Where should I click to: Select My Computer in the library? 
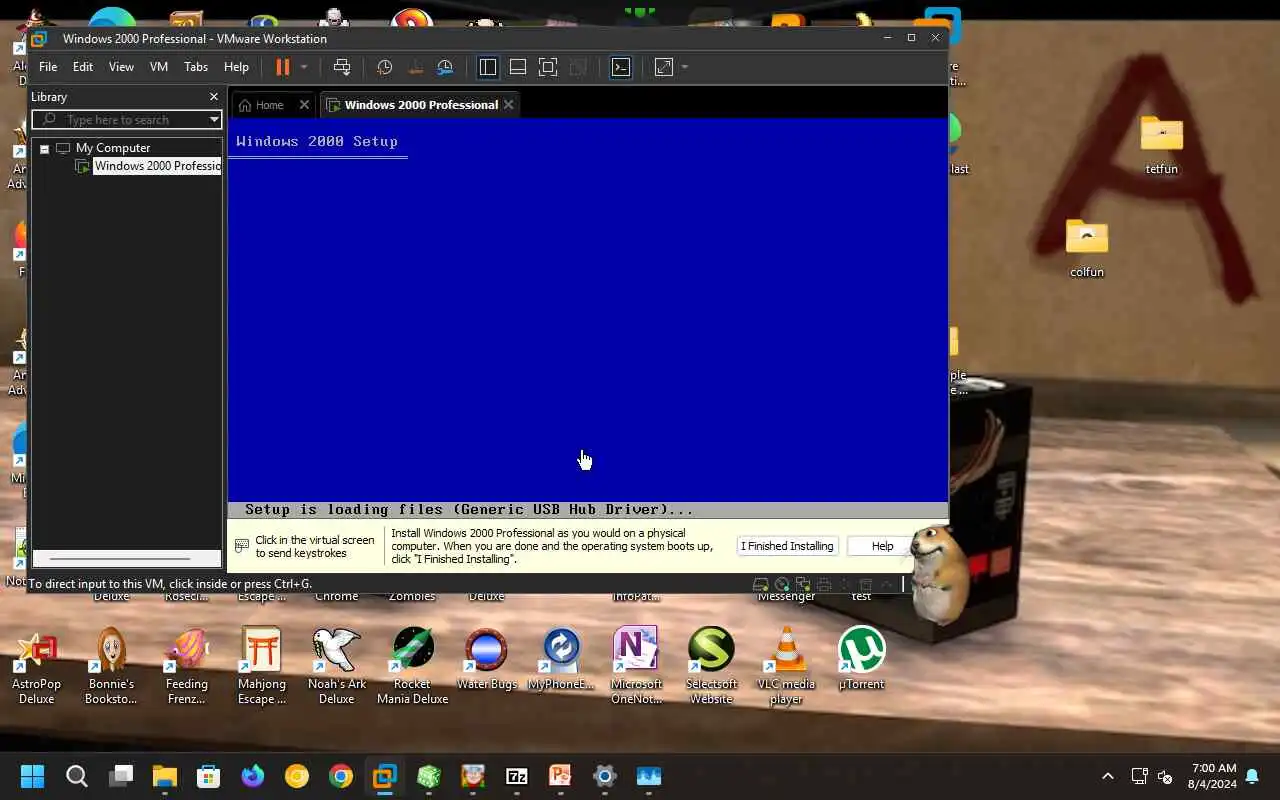[x=112, y=148]
